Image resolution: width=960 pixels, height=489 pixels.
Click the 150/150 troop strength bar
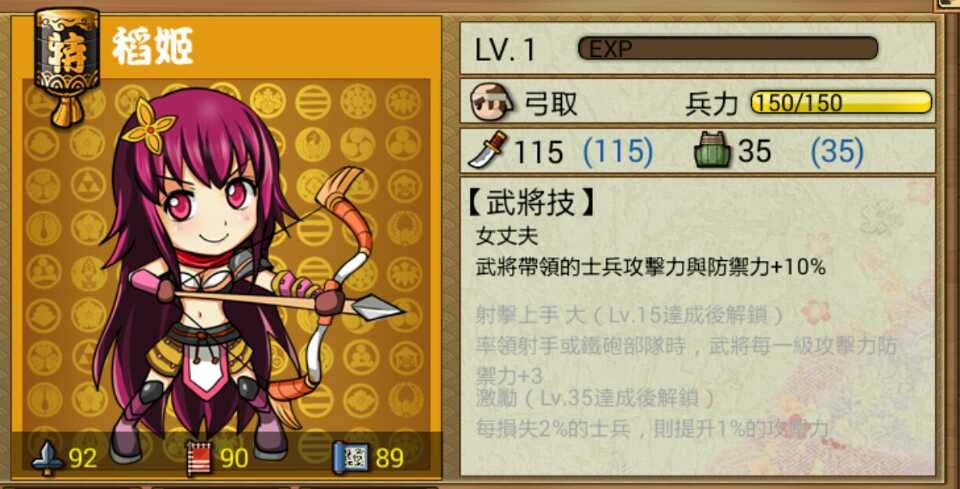click(x=842, y=103)
